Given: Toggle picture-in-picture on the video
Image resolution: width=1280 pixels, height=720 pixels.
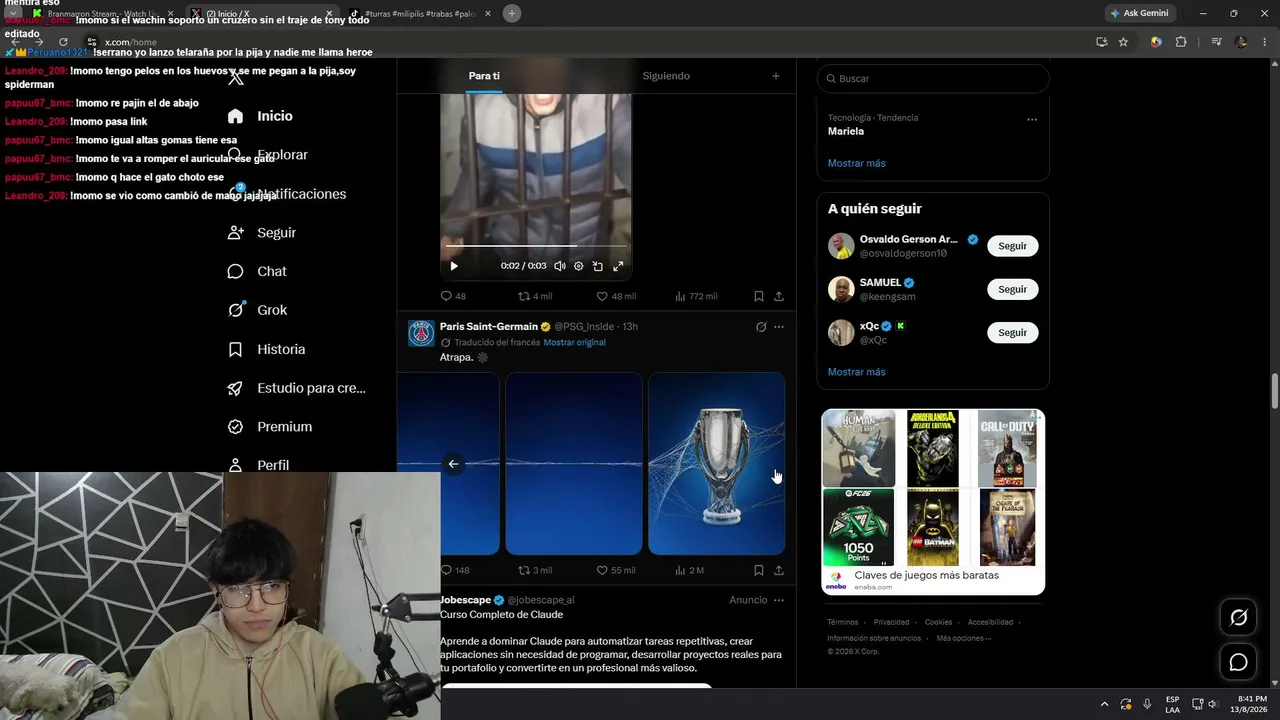Looking at the screenshot, I should (x=597, y=266).
